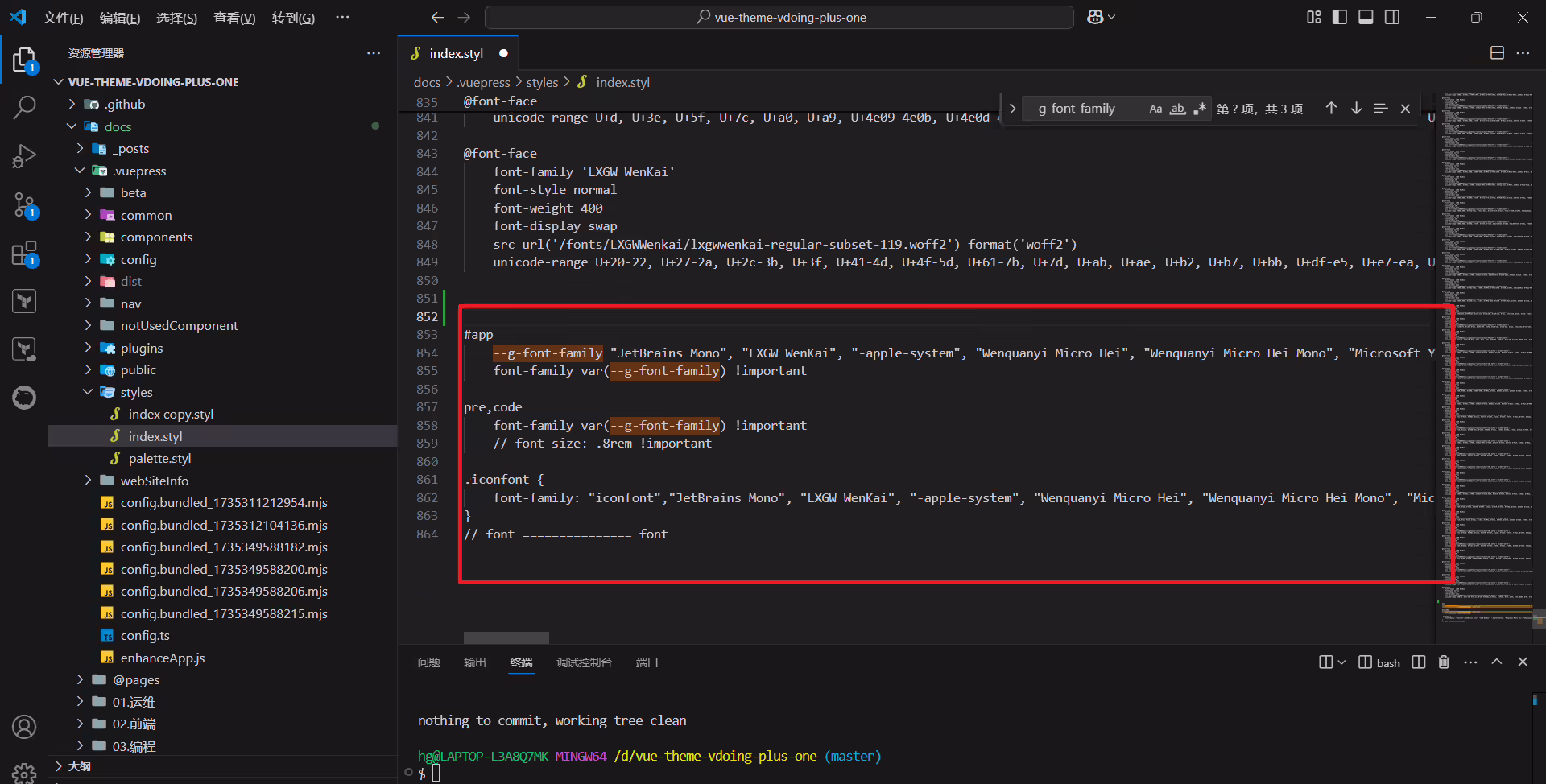Open the Run and Debug view
1546x784 pixels.
pyautogui.click(x=24, y=155)
